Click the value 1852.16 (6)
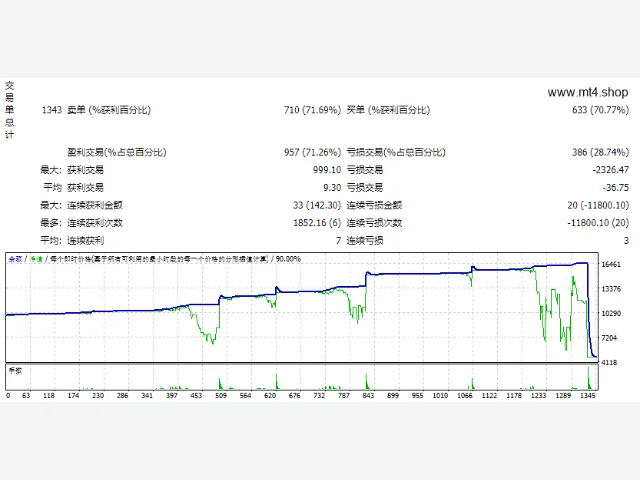The height and width of the screenshot is (480, 640). tap(317, 223)
